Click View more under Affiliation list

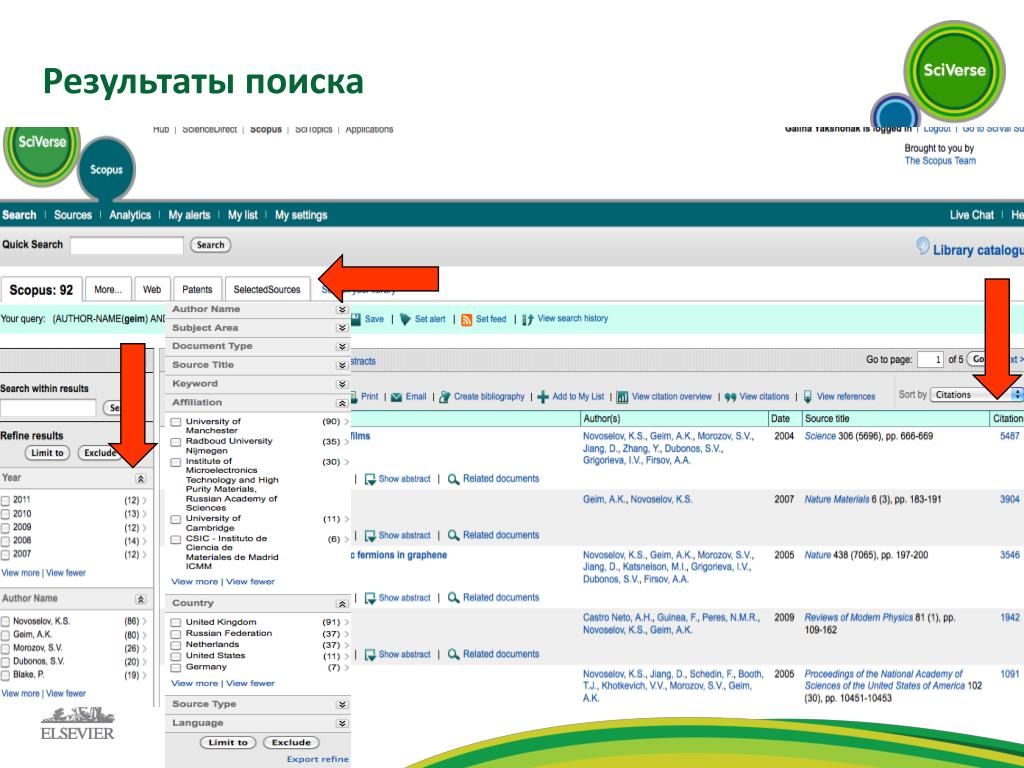[x=195, y=582]
